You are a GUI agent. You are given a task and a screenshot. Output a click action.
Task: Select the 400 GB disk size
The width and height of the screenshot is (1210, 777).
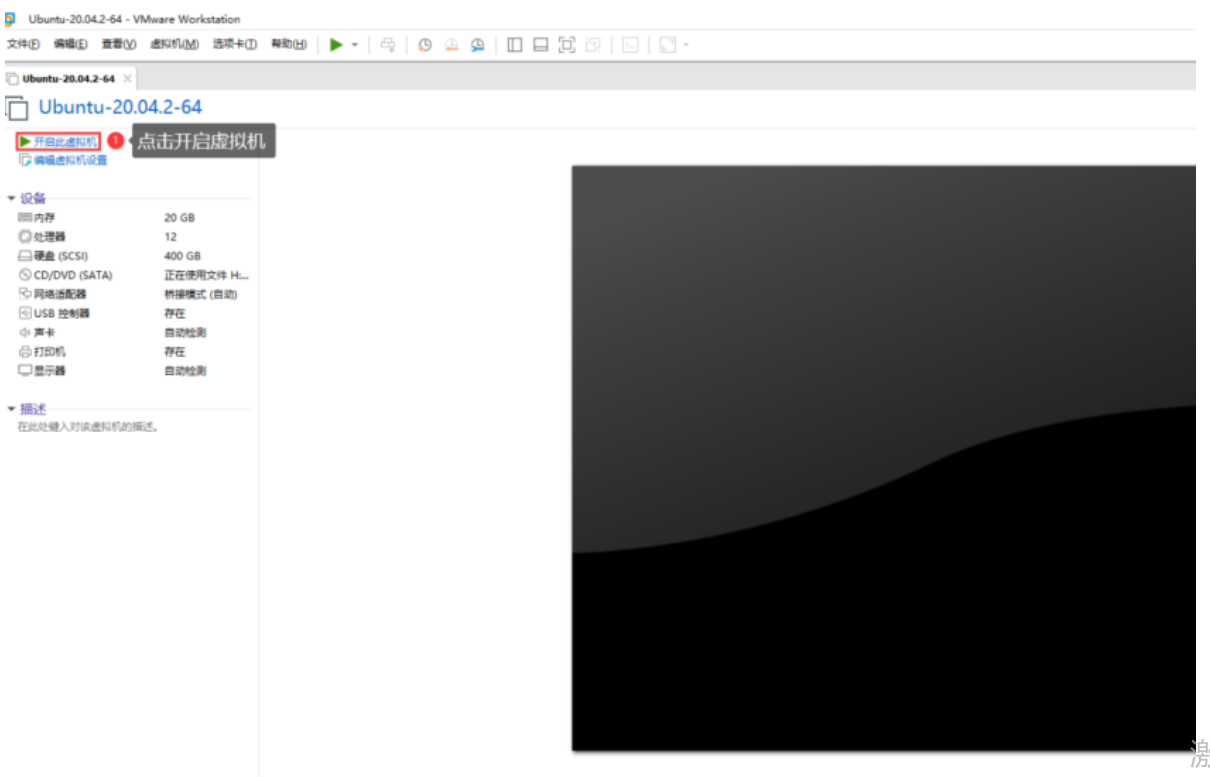(x=182, y=256)
